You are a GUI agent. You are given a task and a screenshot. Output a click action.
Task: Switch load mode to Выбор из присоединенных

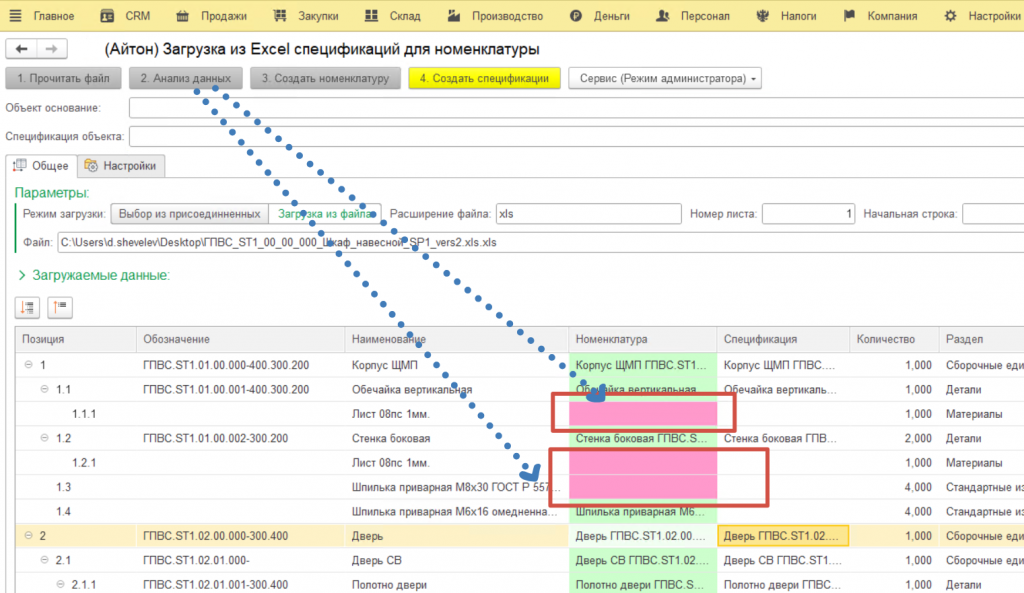[189, 213]
